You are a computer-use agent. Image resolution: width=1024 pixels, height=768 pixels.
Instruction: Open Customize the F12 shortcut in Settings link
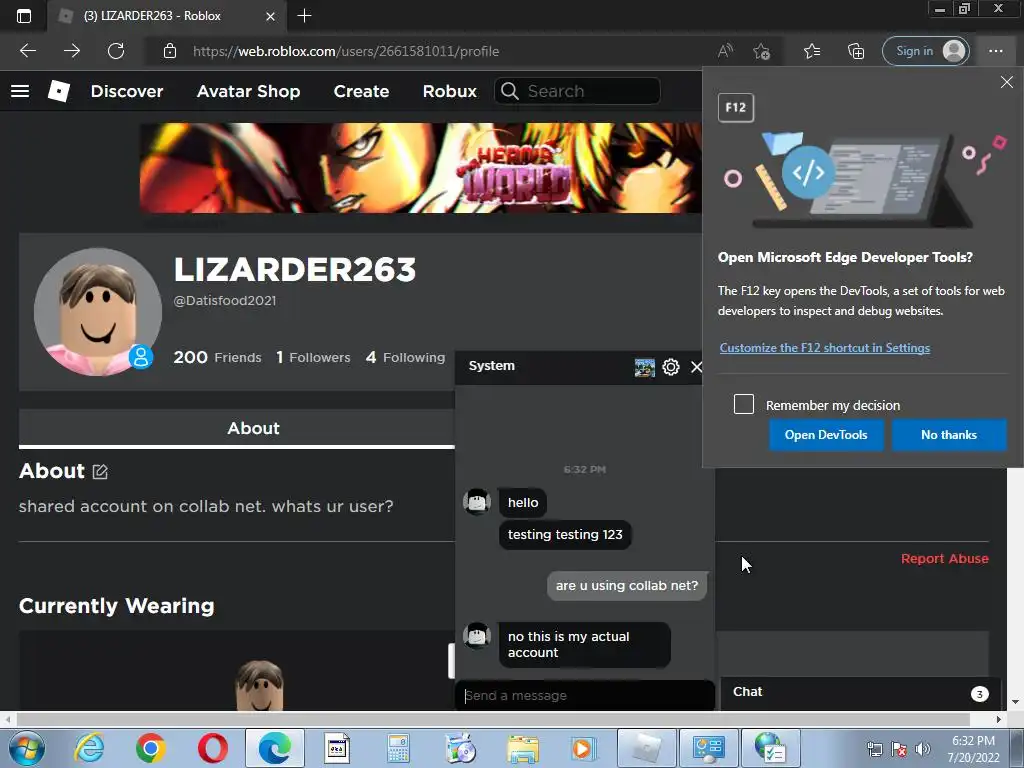(824, 348)
